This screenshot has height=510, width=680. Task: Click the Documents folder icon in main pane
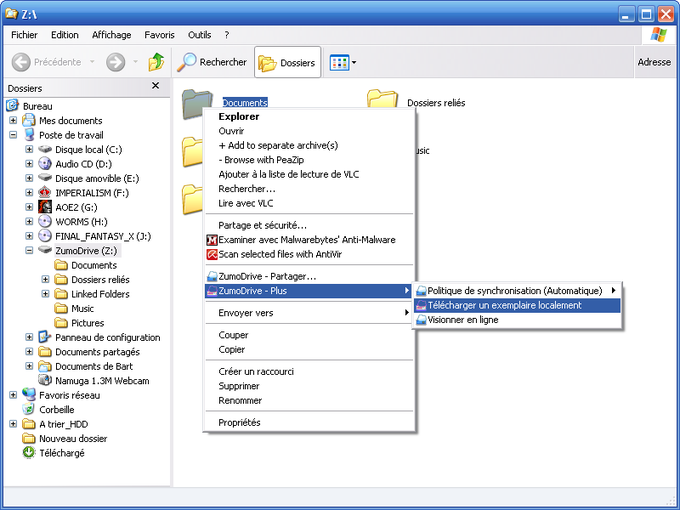coord(197,103)
